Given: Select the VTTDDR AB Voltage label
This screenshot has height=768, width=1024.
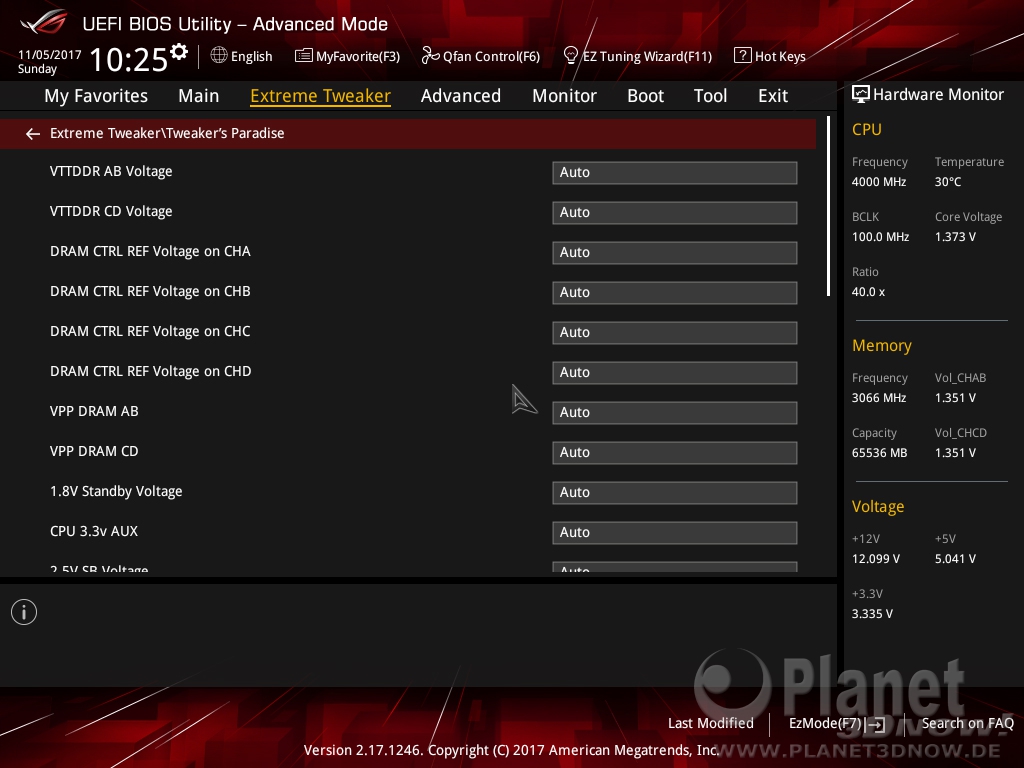Looking at the screenshot, I should tap(111, 171).
